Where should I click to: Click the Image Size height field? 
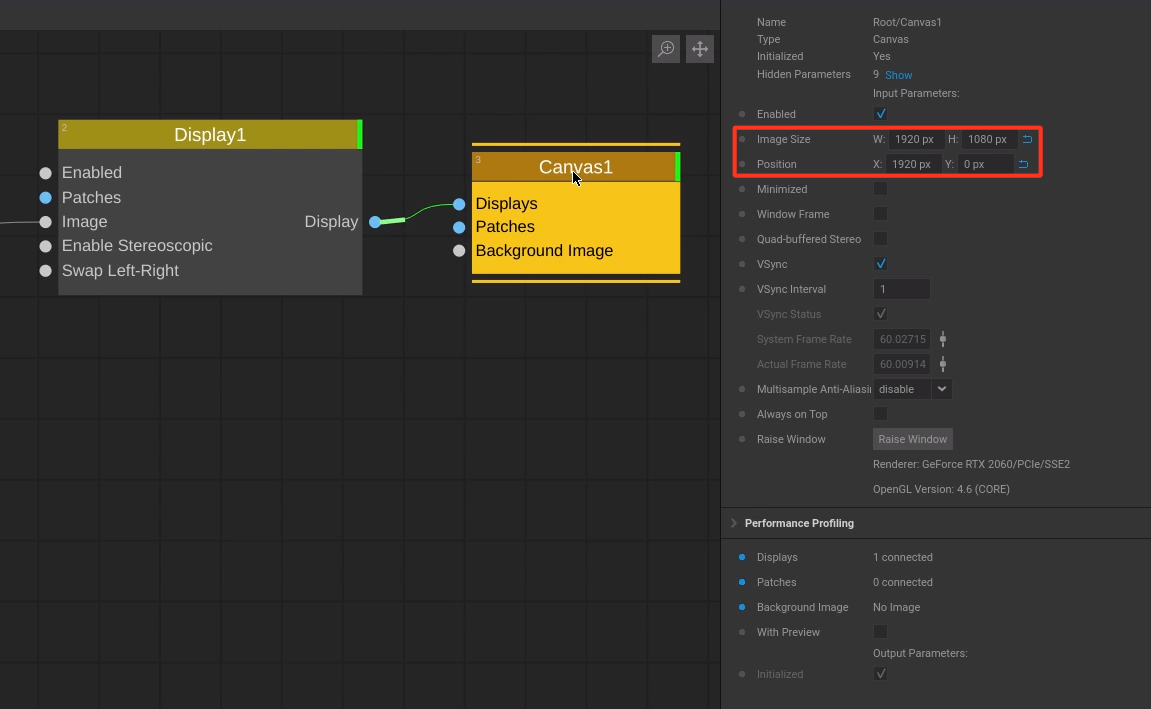(x=989, y=139)
